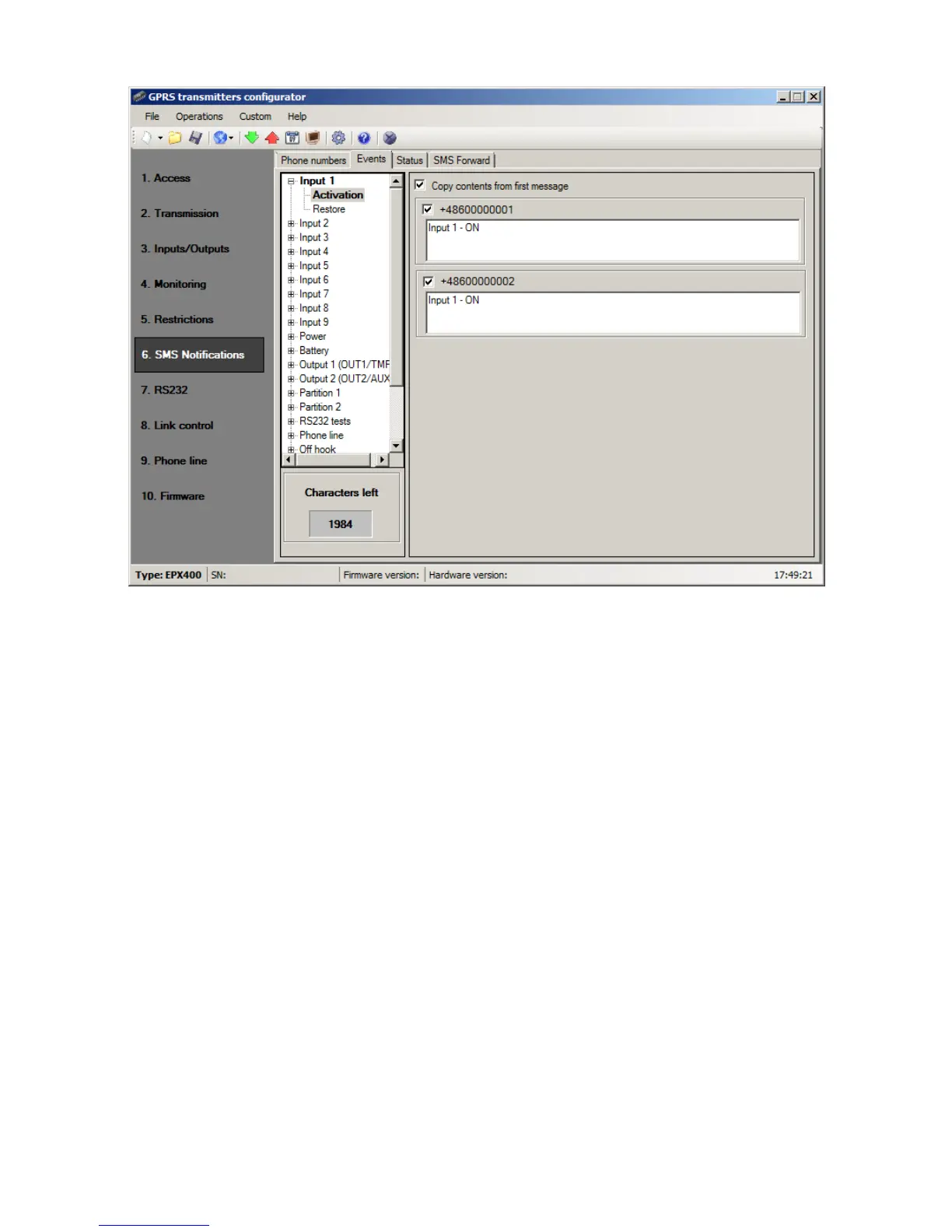The image size is (952, 1232).
Task: Click the tree horizontal scroll right arrow
Action: [x=382, y=460]
